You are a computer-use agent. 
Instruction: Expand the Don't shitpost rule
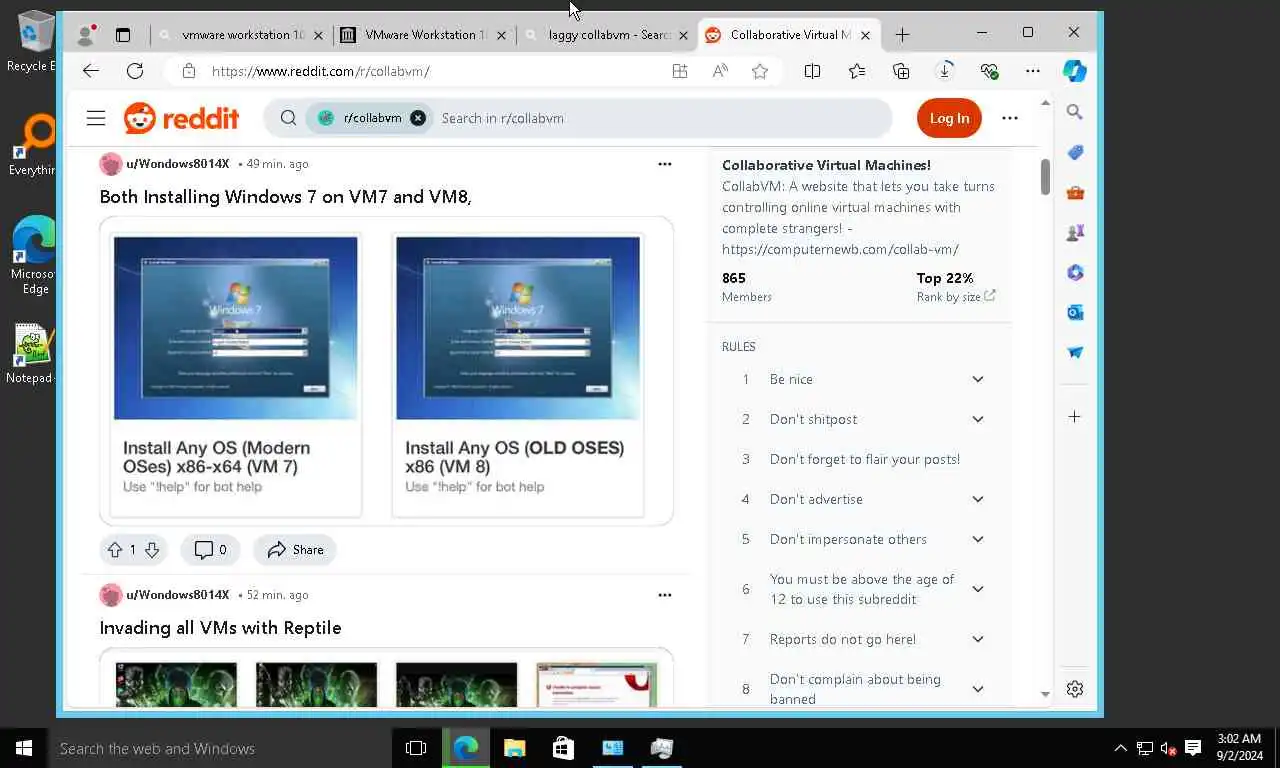point(978,419)
